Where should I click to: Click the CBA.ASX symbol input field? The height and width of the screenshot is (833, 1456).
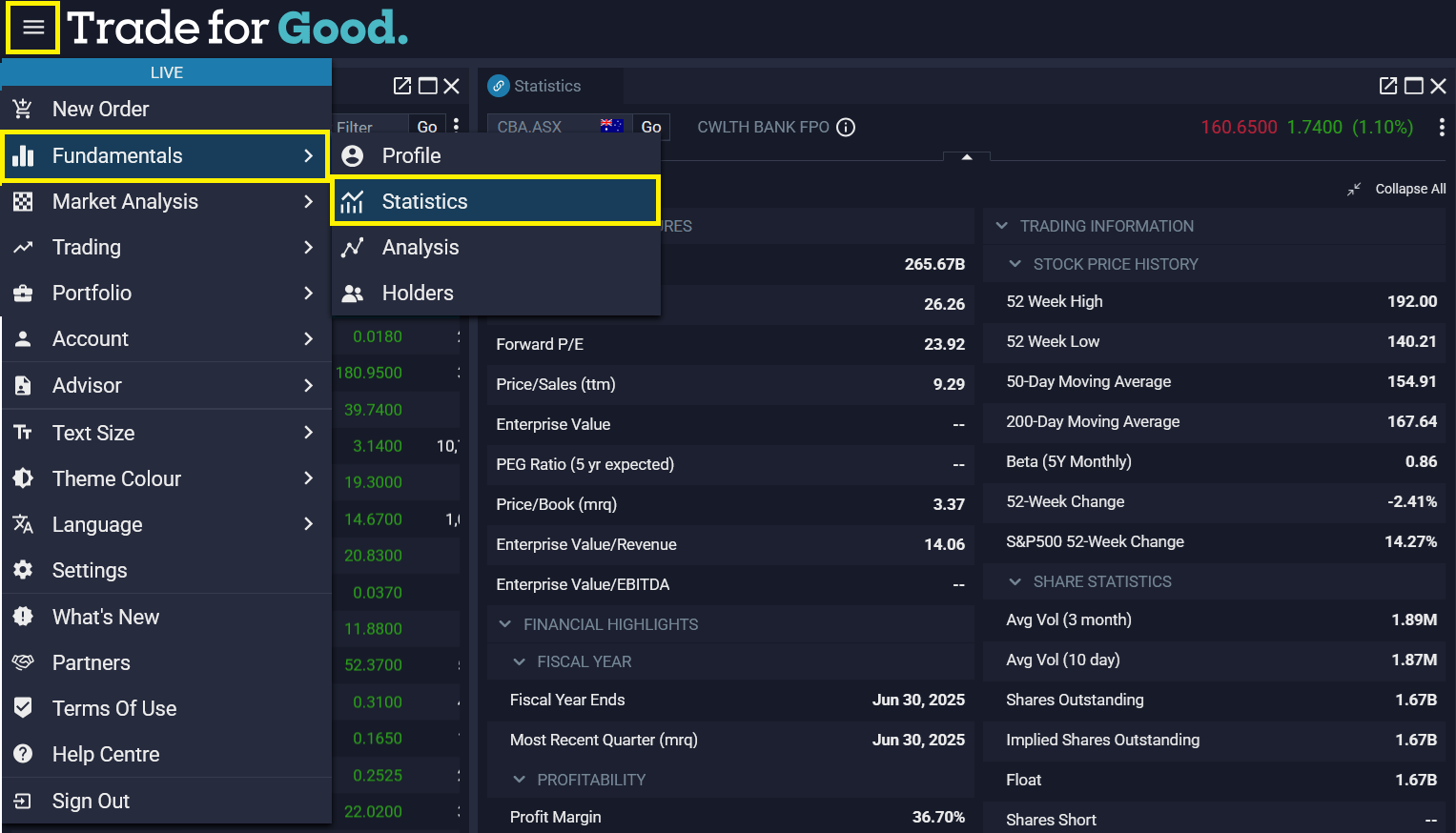(543, 127)
